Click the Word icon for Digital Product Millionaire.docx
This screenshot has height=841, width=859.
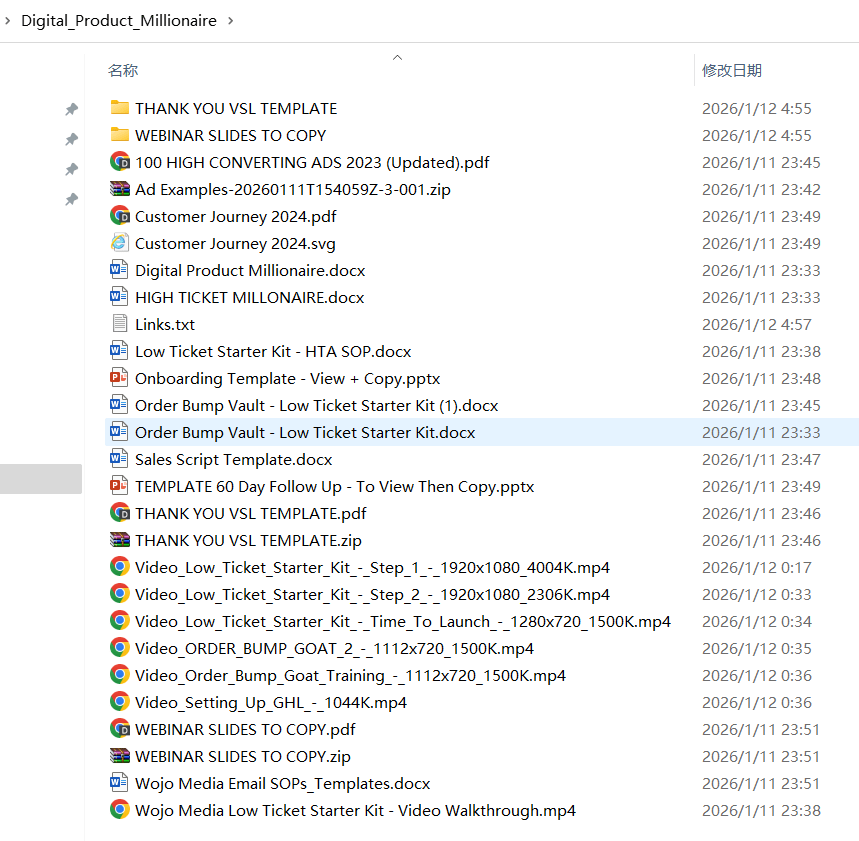coord(120,270)
